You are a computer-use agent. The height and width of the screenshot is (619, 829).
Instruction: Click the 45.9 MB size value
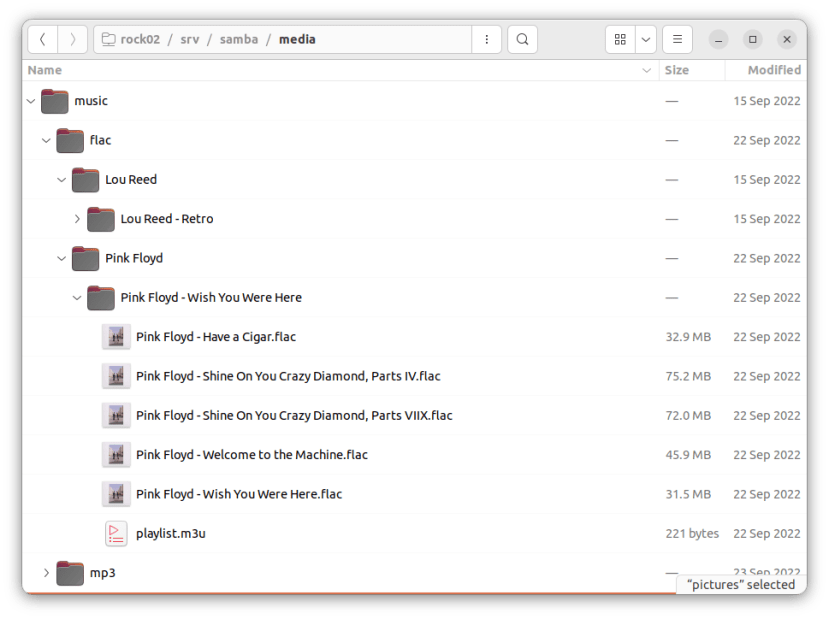click(688, 455)
